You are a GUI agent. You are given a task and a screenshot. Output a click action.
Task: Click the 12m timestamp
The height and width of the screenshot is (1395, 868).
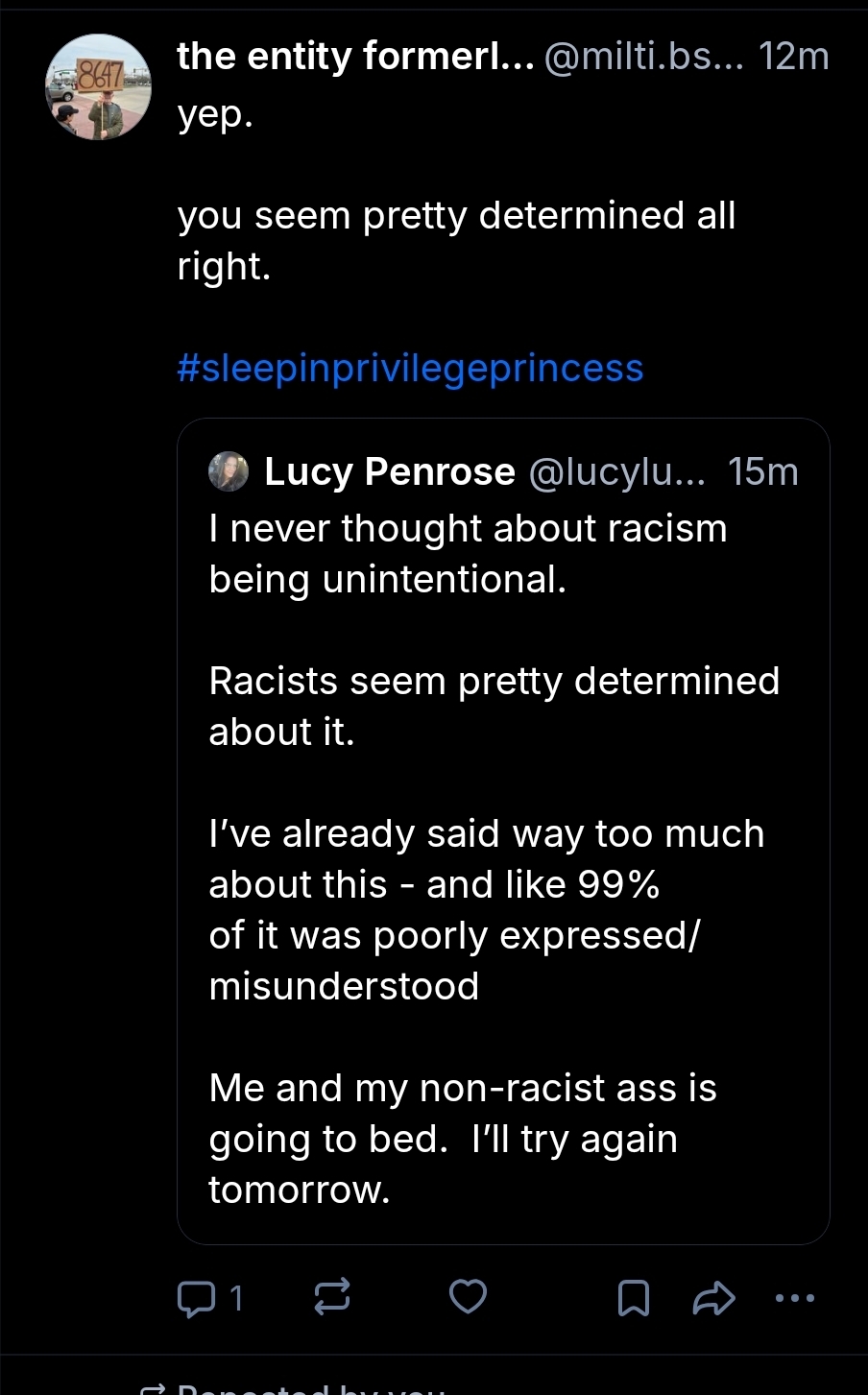(x=793, y=57)
